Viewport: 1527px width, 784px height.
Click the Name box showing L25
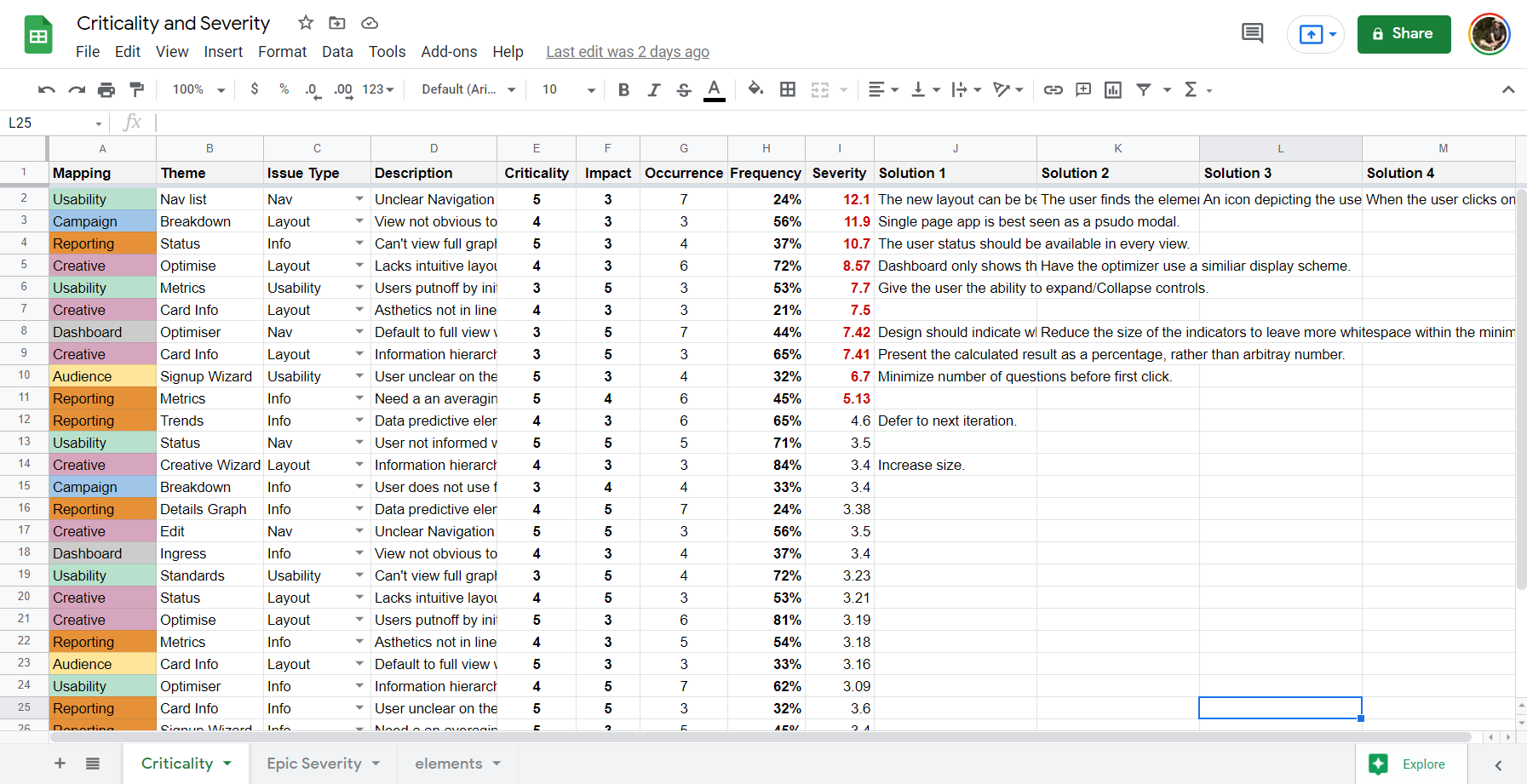click(55, 123)
